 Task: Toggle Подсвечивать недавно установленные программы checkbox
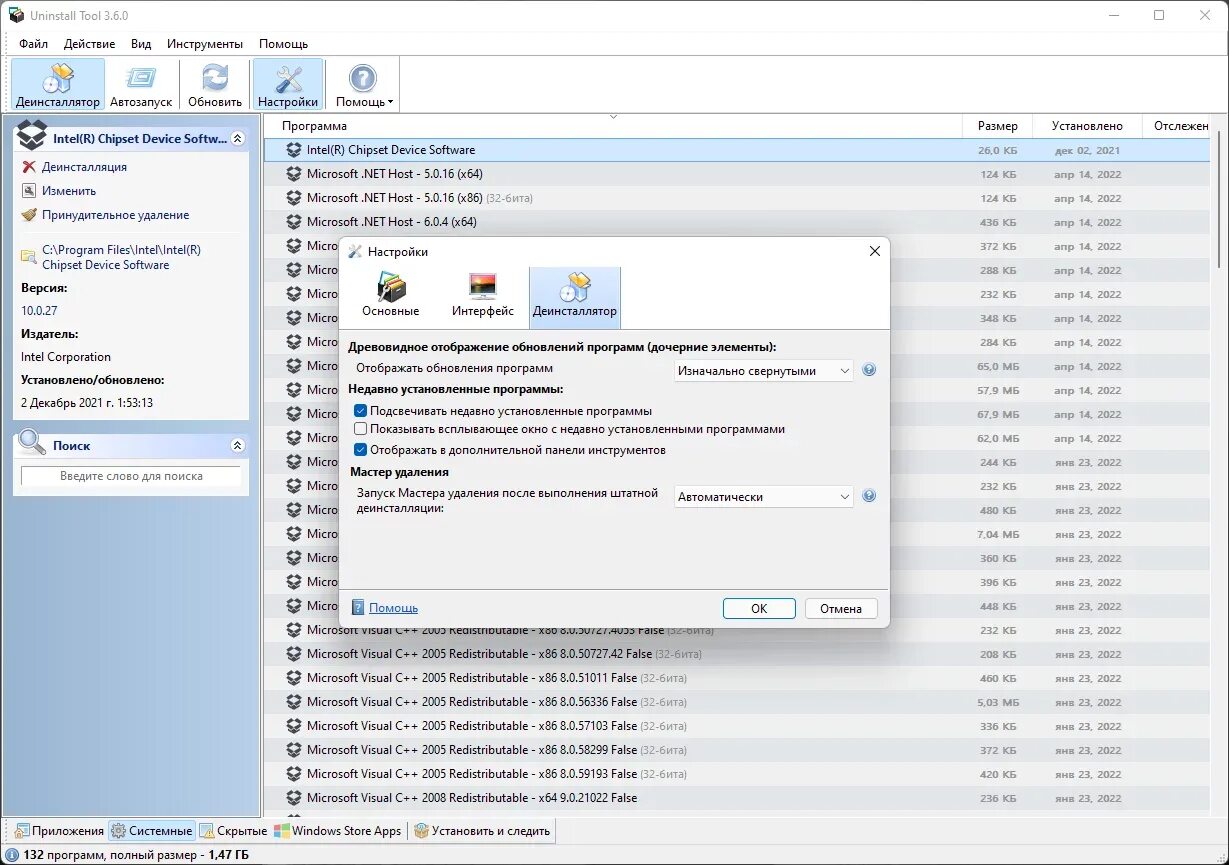pos(361,411)
